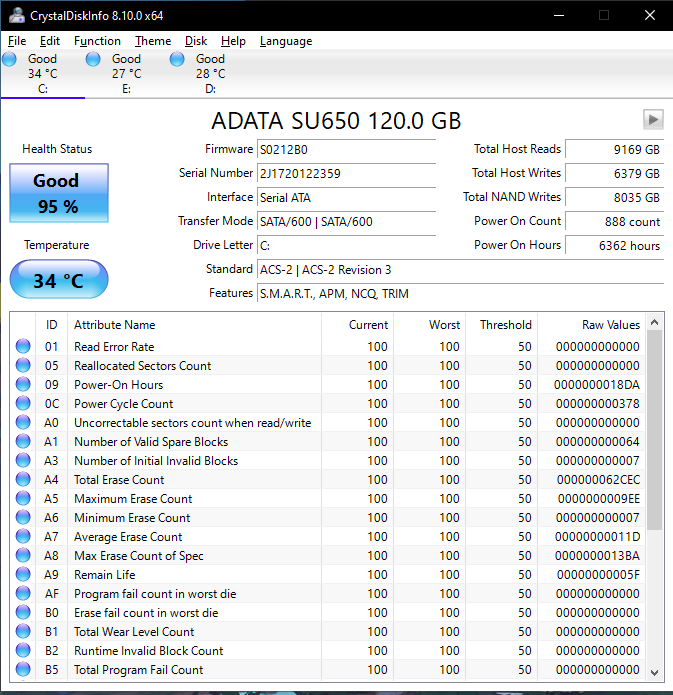Click status orb for Reallocated Sectors Count
673x695 pixels.
[23, 365]
